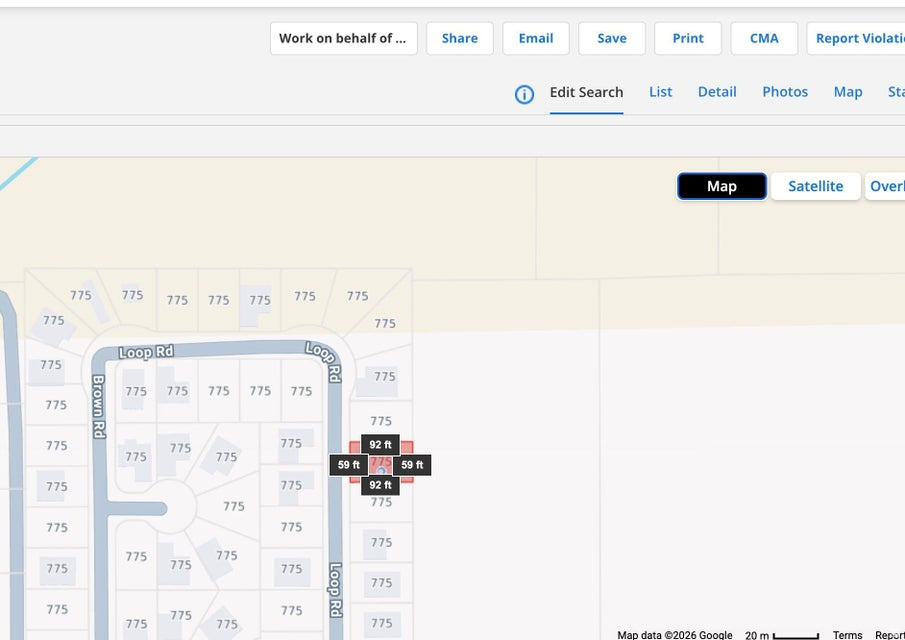905x640 pixels.
Task: Switch to the Map tab
Action: (x=847, y=91)
